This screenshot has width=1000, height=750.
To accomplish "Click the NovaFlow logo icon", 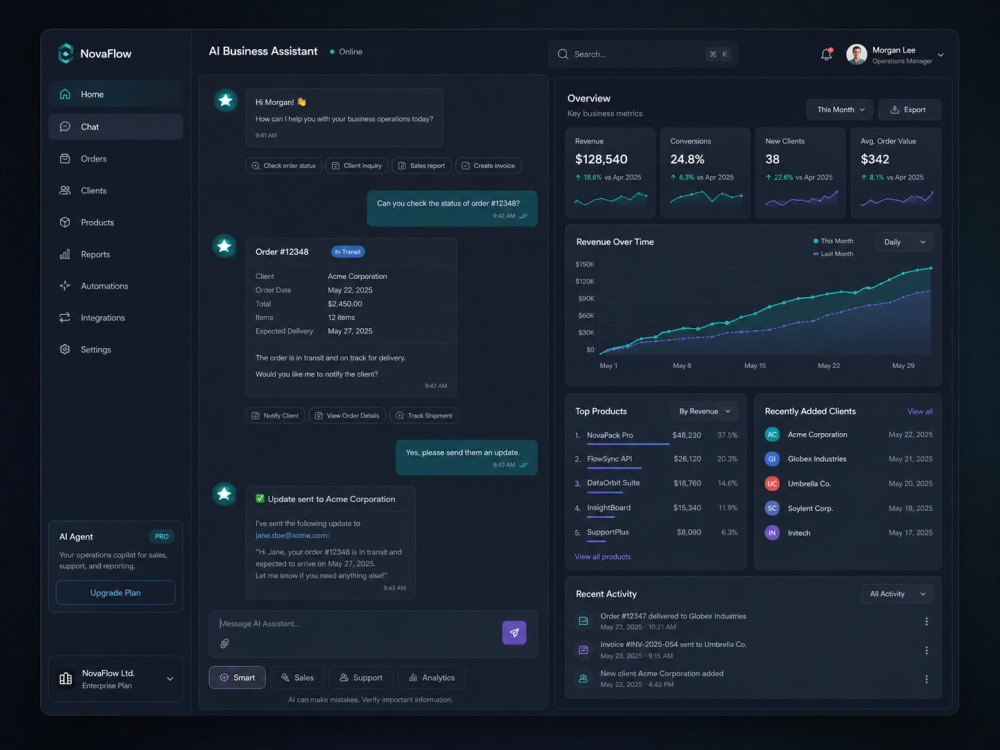I will coord(66,54).
